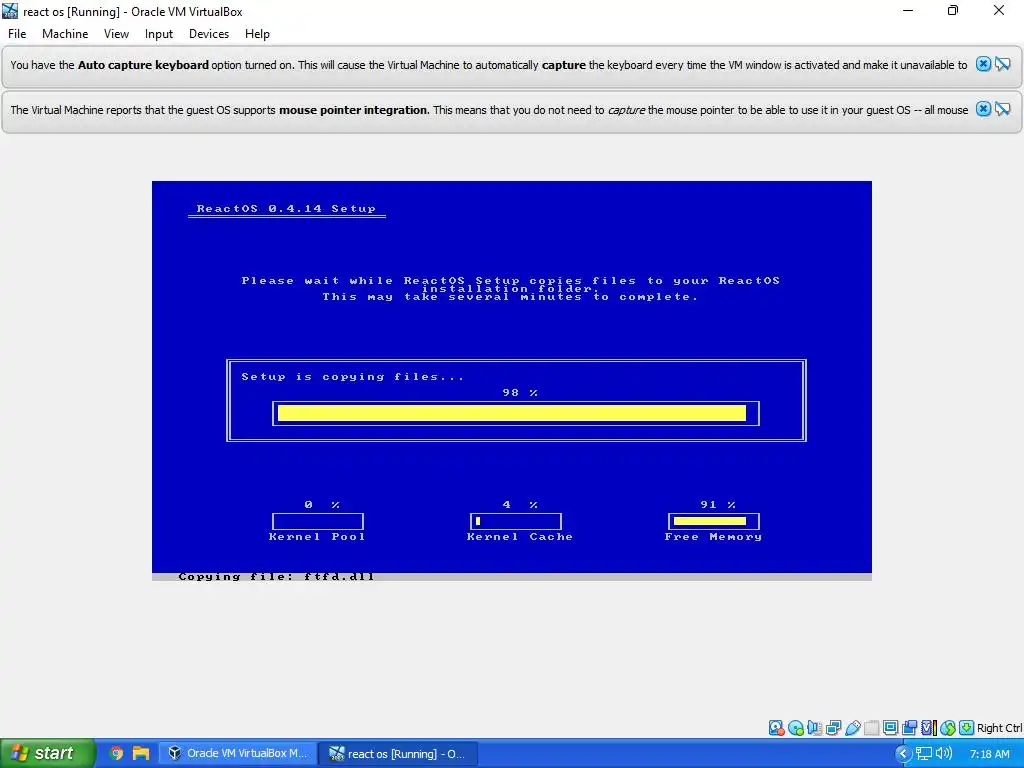The width and height of the screenshot is (1024, 768).
Task: Click the recording status icon
Action: tap(909, 728)
